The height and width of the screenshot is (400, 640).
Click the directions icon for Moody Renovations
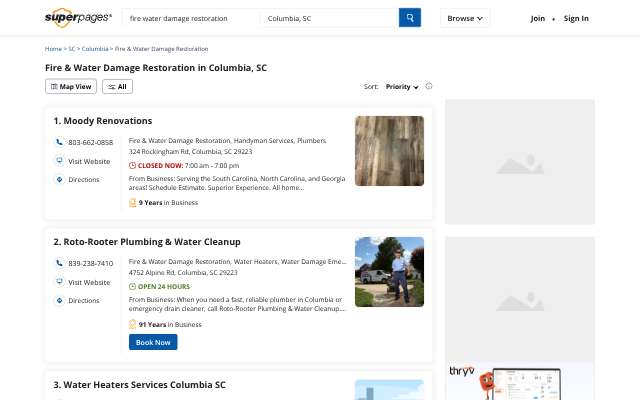(x=59, y=179)
